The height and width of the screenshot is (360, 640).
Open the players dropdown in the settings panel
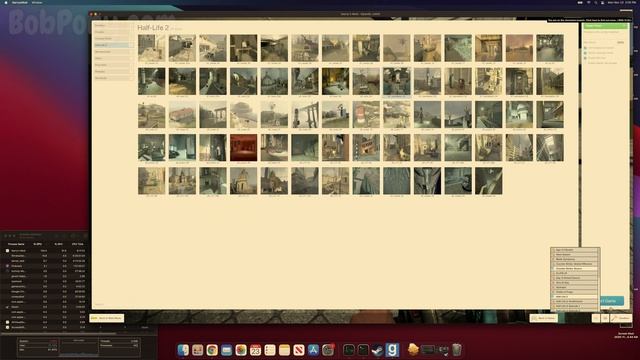(620, 42)
